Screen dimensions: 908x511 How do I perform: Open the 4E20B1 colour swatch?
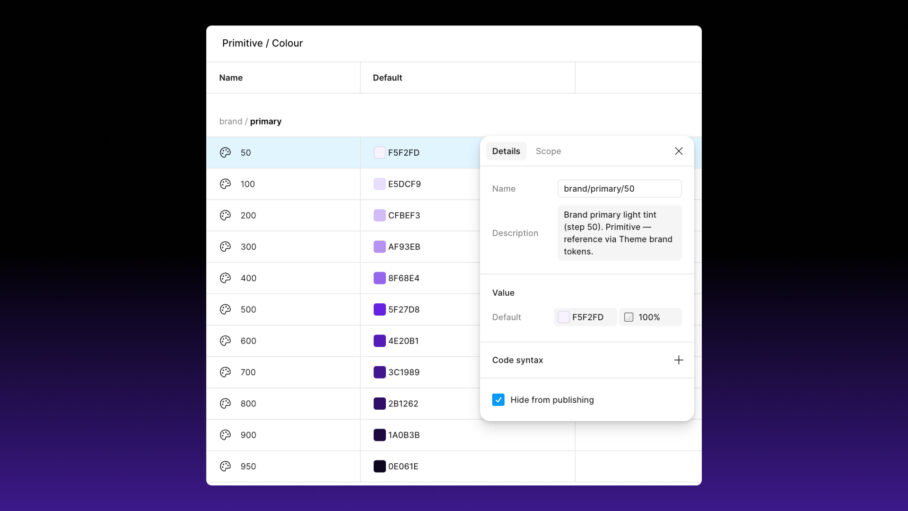click(379, 341)
